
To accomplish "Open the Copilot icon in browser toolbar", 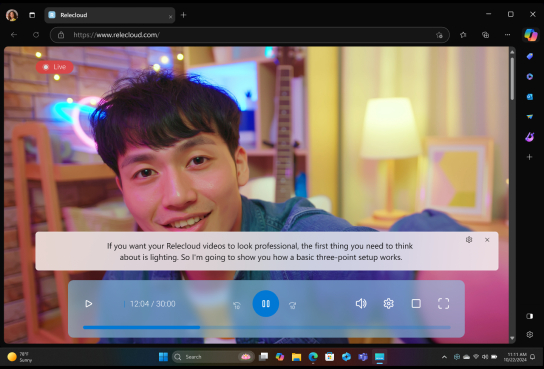I will [530, 35].
